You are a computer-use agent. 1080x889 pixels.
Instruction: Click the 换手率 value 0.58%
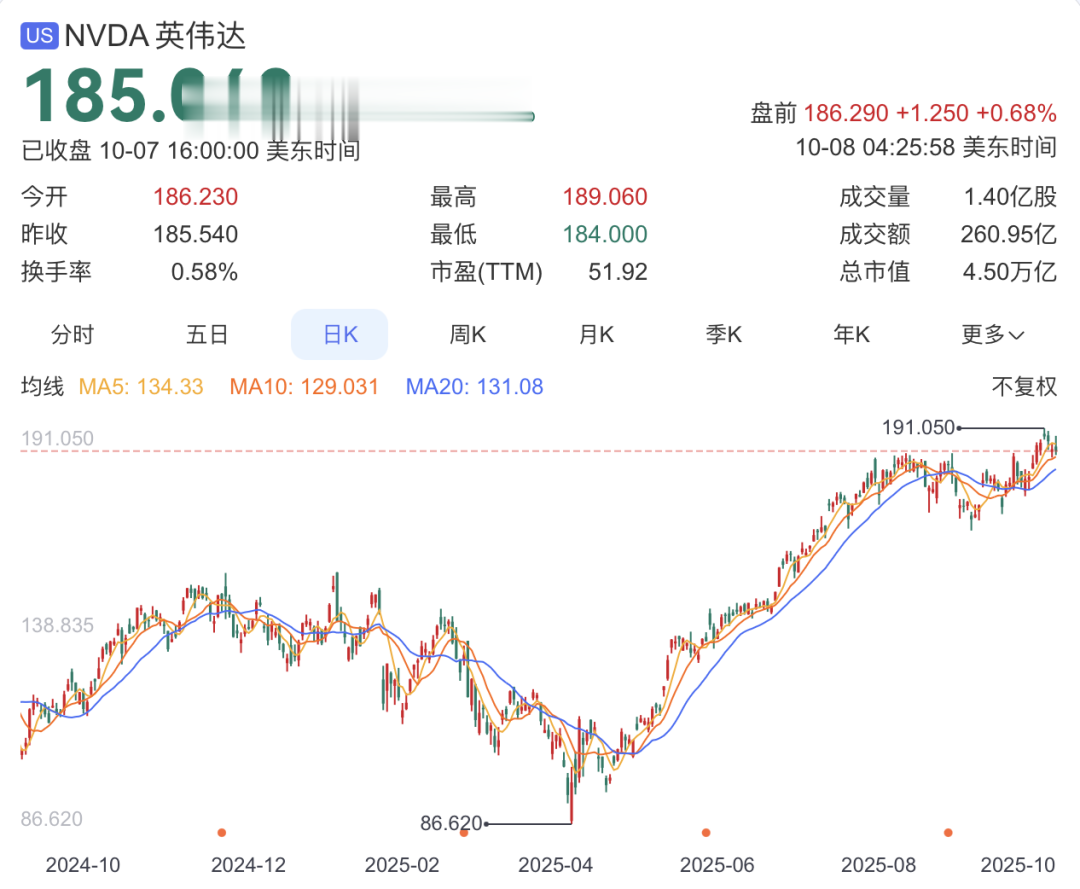[205, 272]
